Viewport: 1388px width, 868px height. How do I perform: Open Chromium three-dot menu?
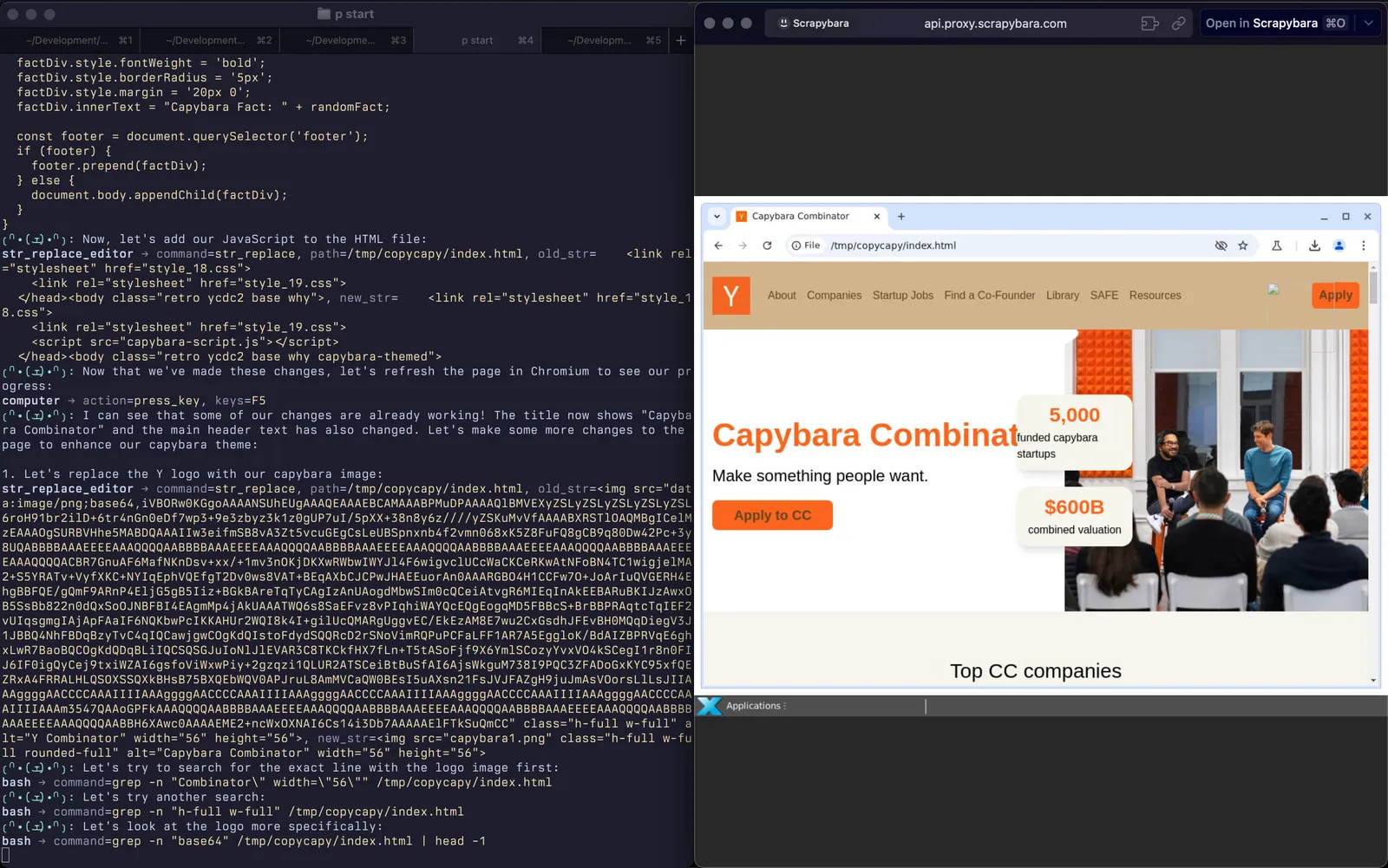[x=1364, y=245]
